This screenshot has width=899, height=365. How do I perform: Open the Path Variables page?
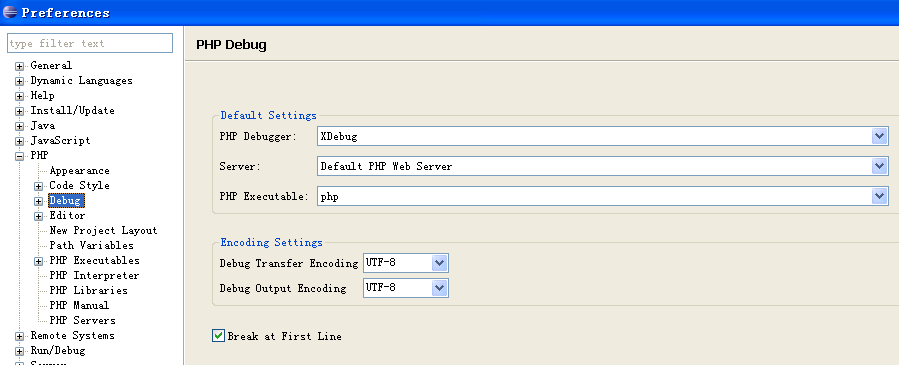coord(91,245)
